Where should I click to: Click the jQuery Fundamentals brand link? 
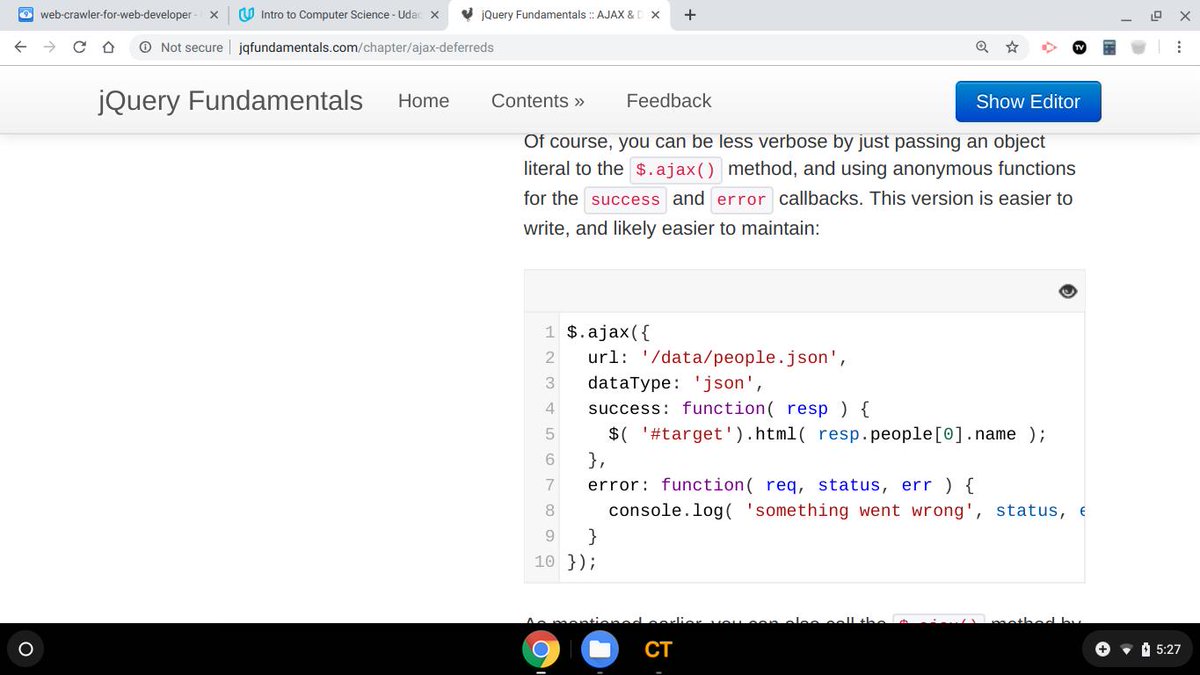(231, 101)
